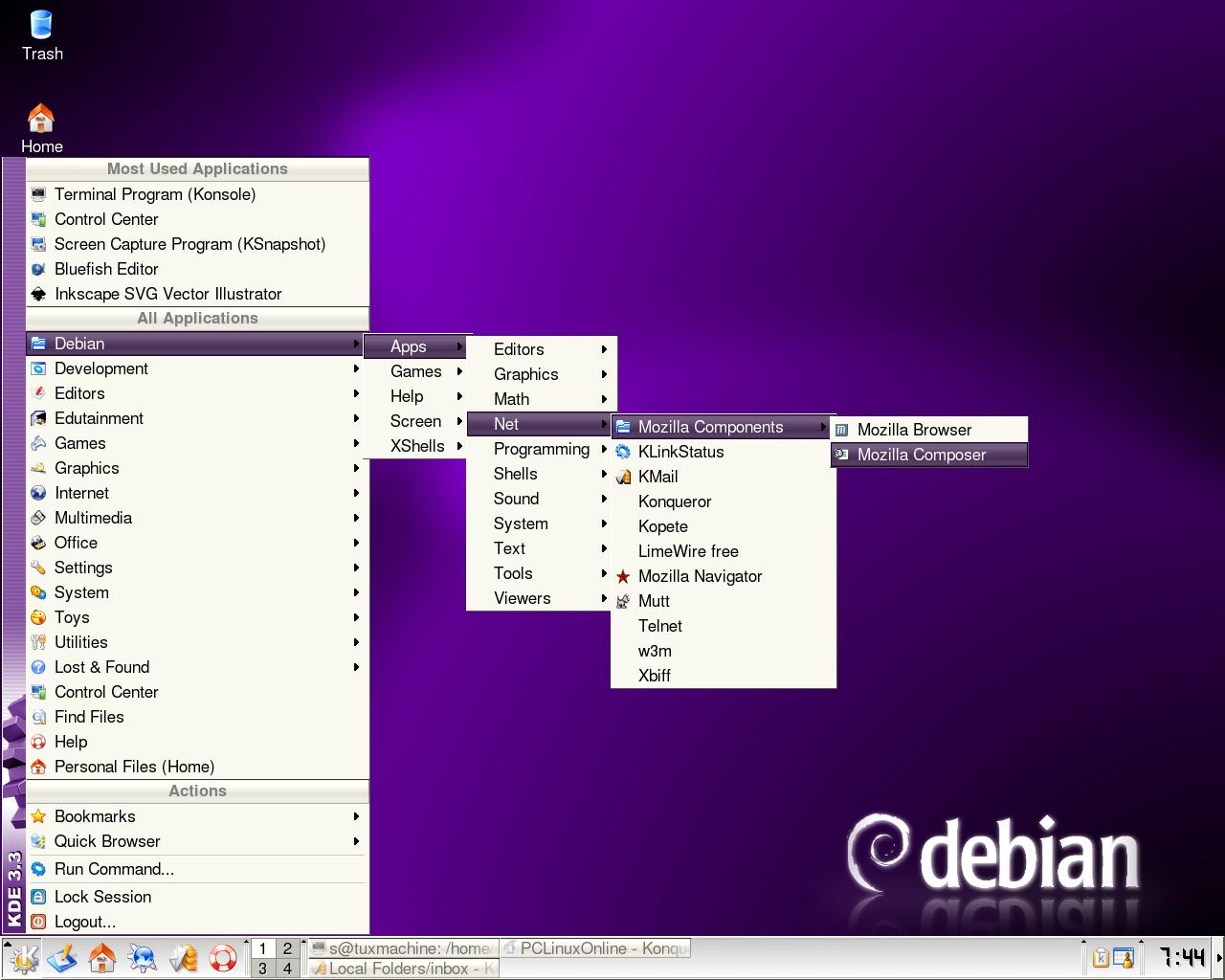This screenshot has height=980, width=1225.
Task: Click the Inkscape icon in menu
Action: 38,294
